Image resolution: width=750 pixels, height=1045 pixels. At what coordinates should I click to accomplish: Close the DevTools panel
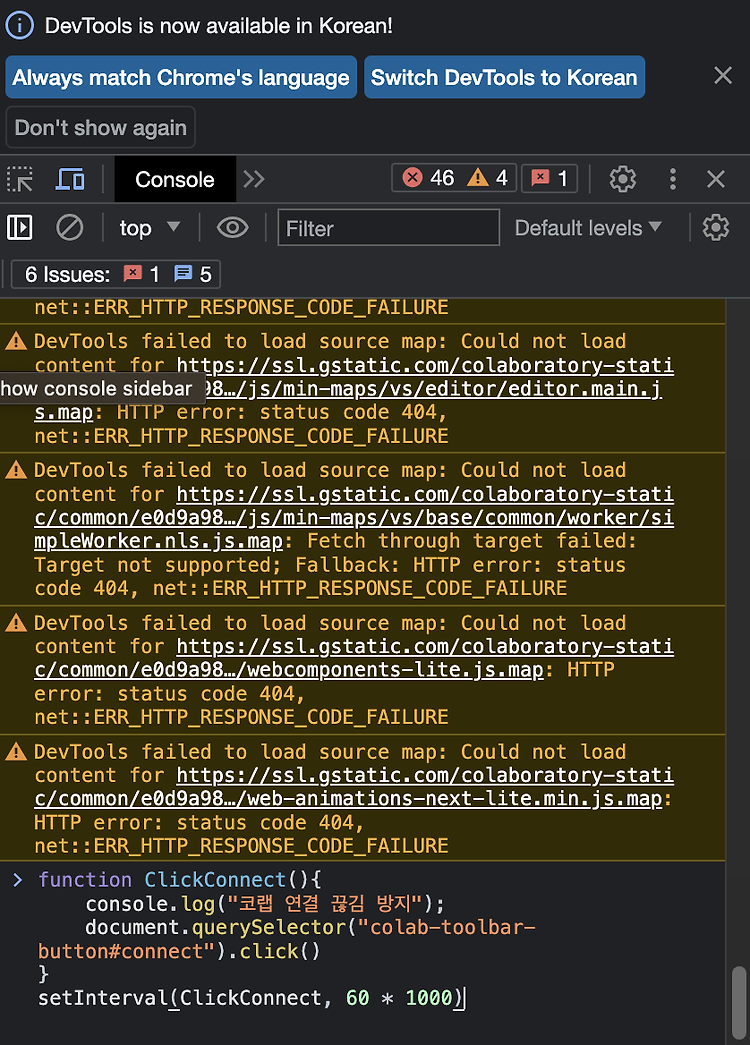(716, 179)
